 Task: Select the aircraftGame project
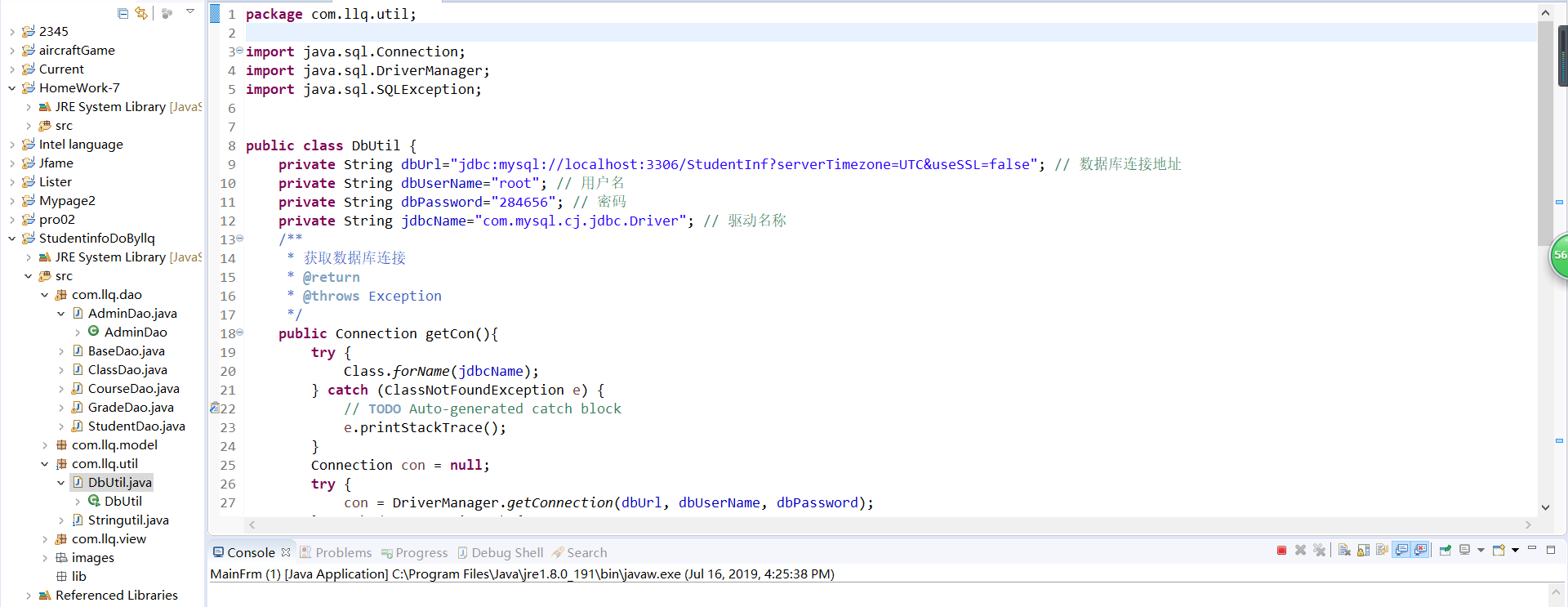point(77,51)
